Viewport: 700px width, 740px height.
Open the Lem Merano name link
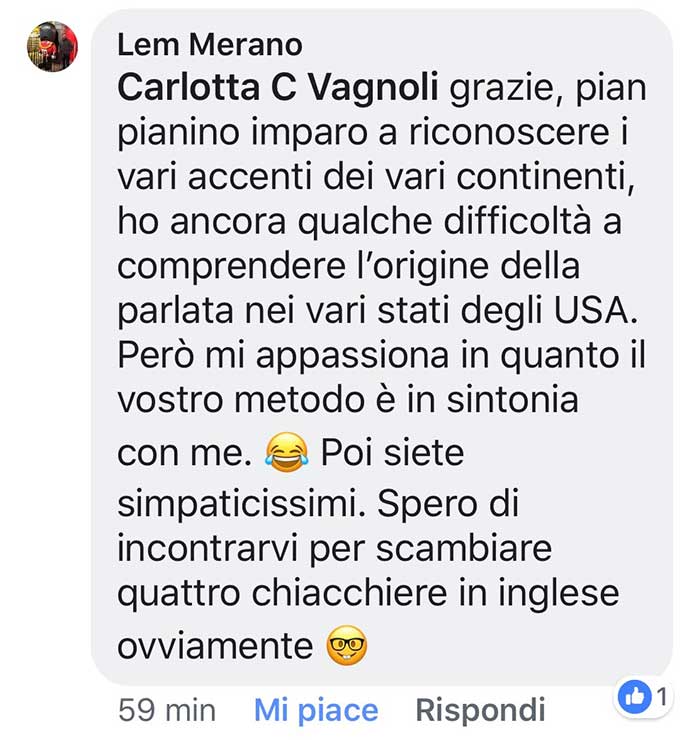pos(210,45)
